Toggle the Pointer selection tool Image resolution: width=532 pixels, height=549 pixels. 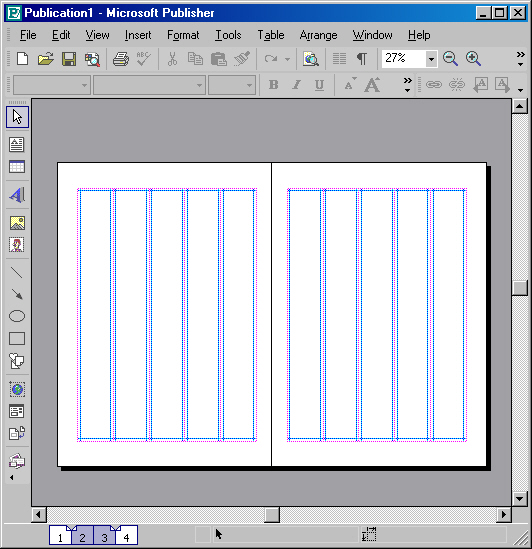coord(17,117)
